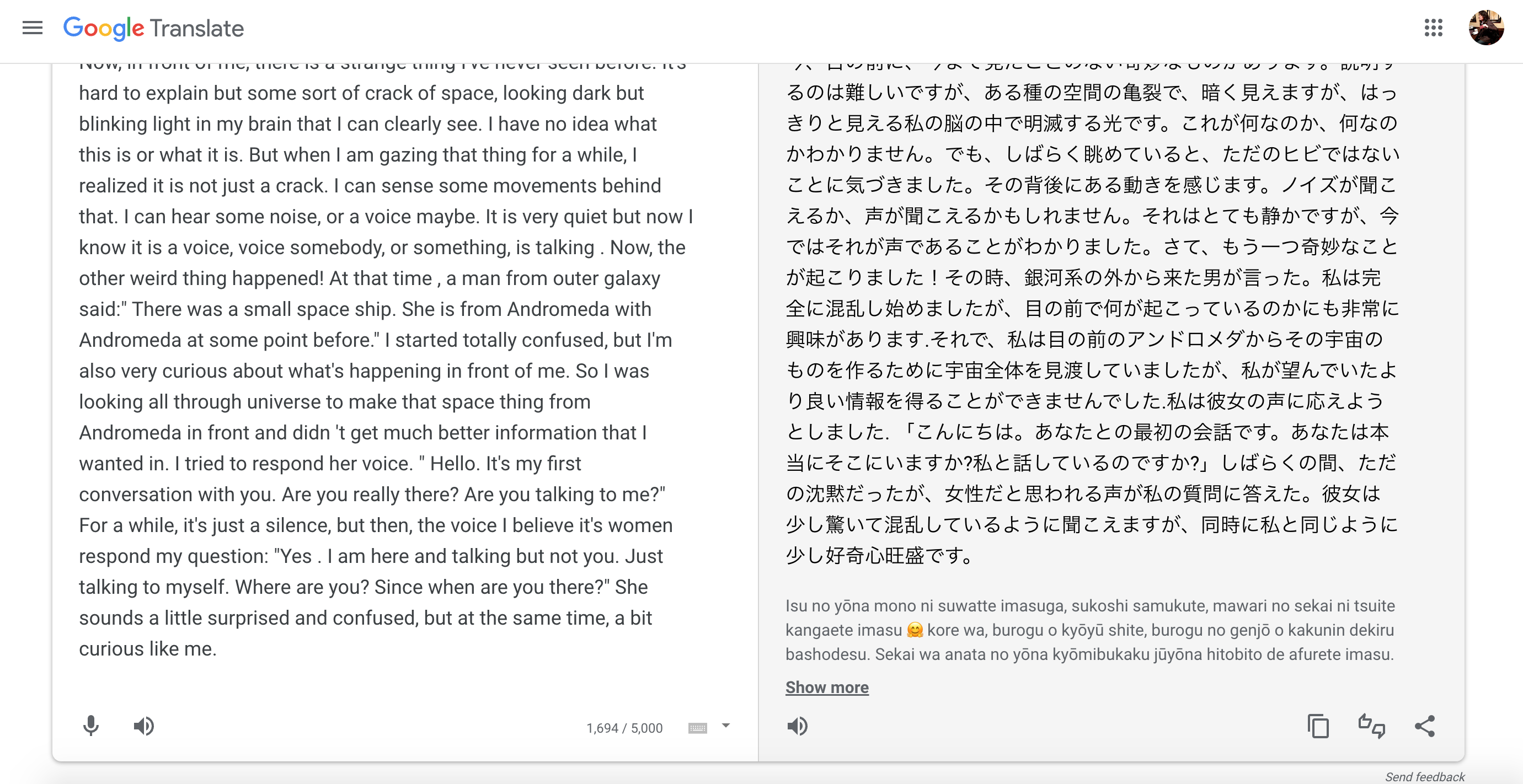
Task: Rate this translation with thumbs icon
Action: pyautogui.click(x=1371, y=726)
